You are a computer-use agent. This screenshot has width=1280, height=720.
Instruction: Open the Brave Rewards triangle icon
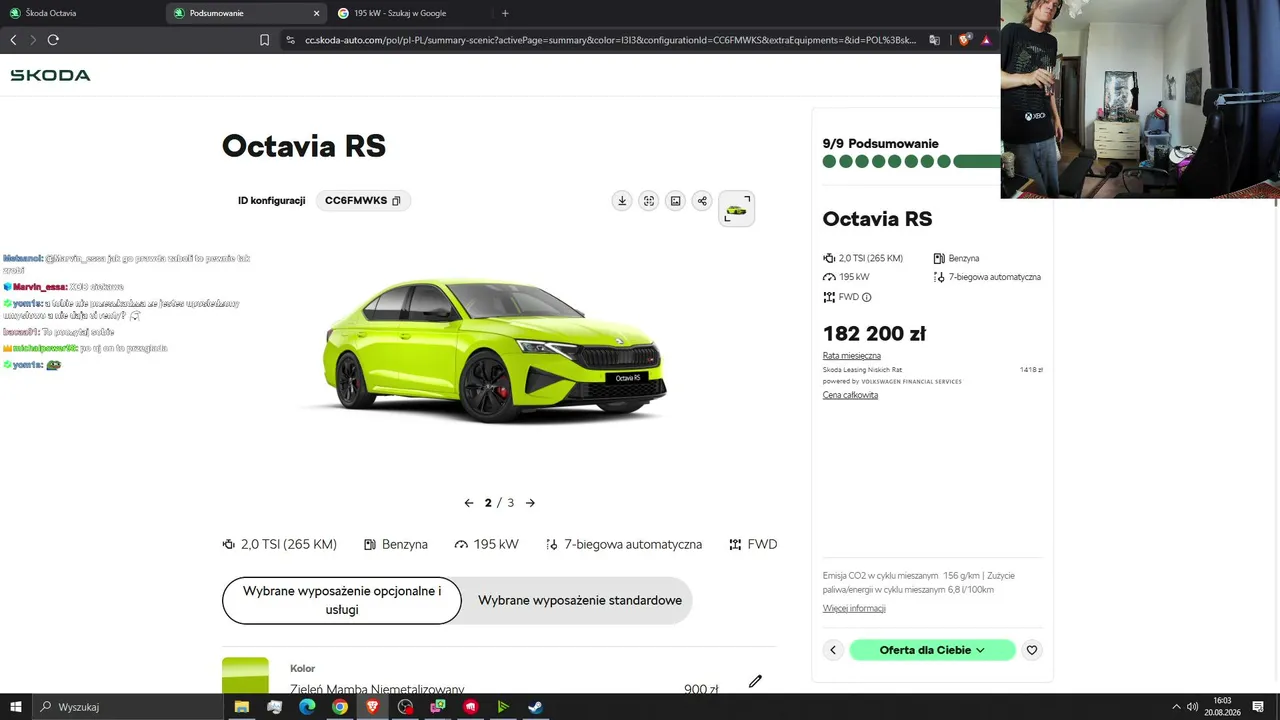(986, 40)
